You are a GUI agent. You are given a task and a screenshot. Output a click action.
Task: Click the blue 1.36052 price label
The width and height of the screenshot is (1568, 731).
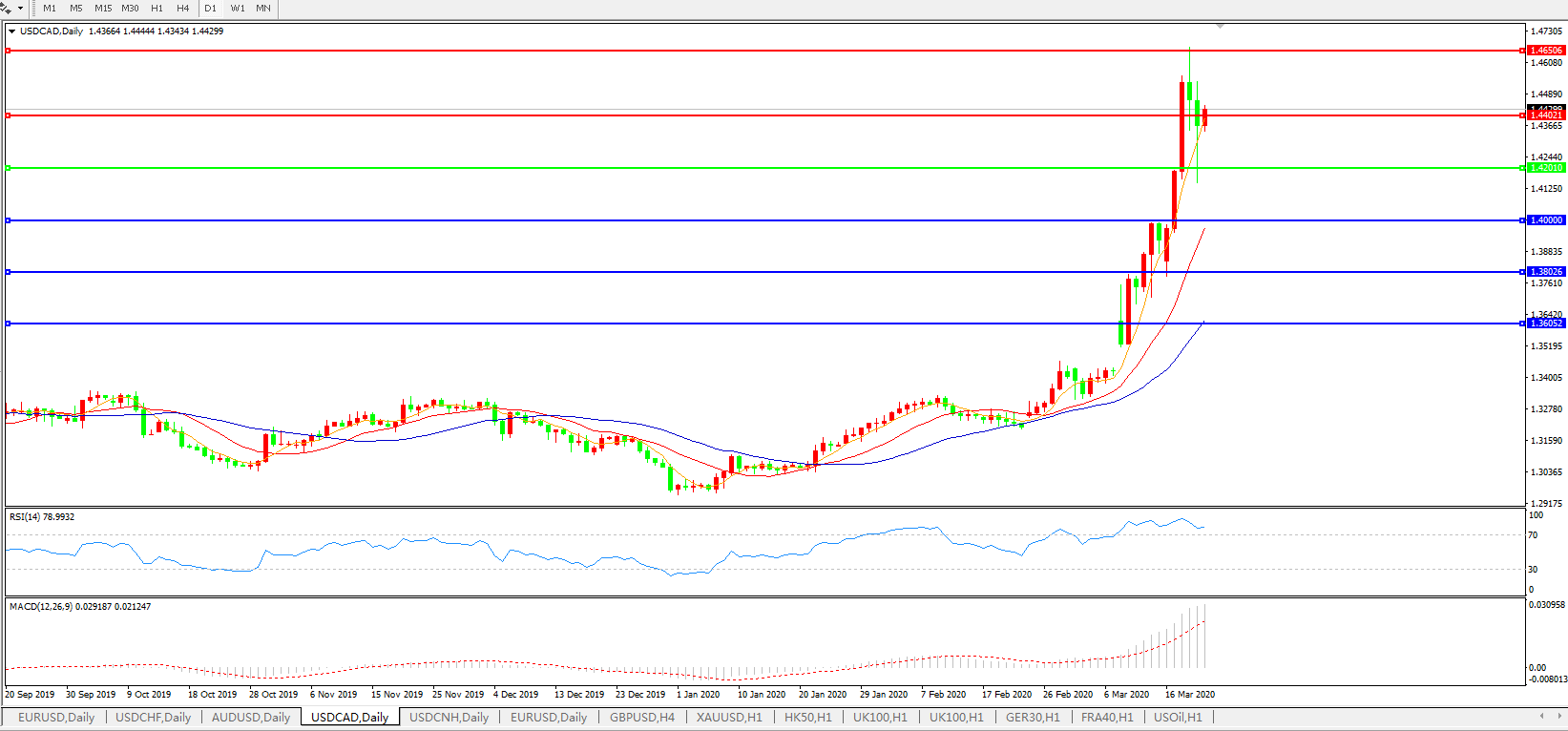[x=1546, y=324]
